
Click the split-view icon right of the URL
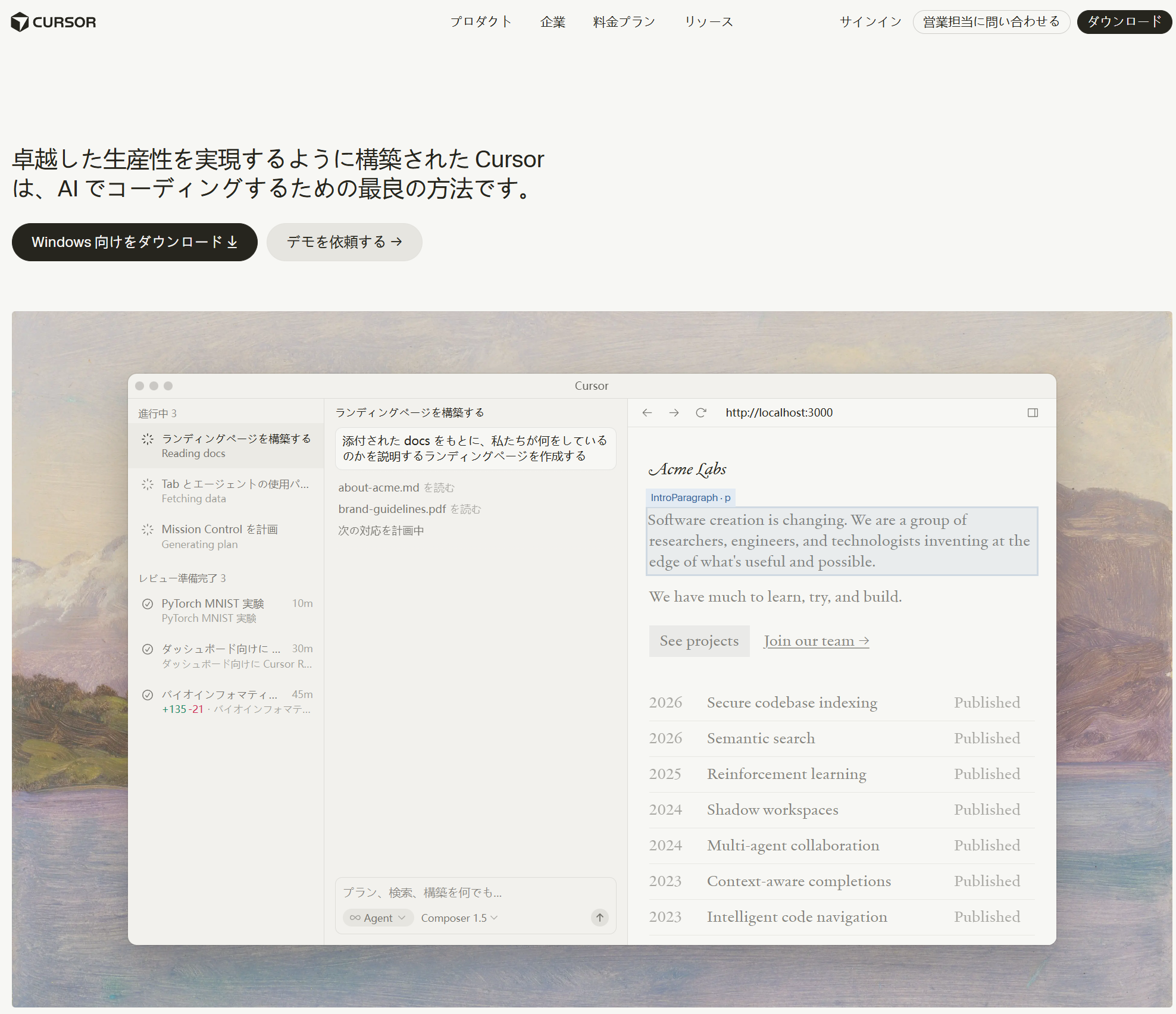tap(1033, 412)
